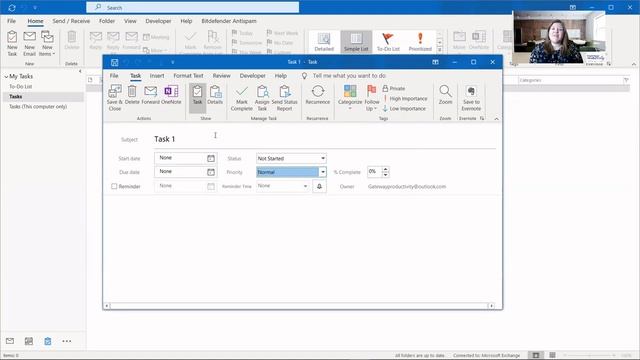Delete the task via ribbon Delete icon

coord(132,95)
